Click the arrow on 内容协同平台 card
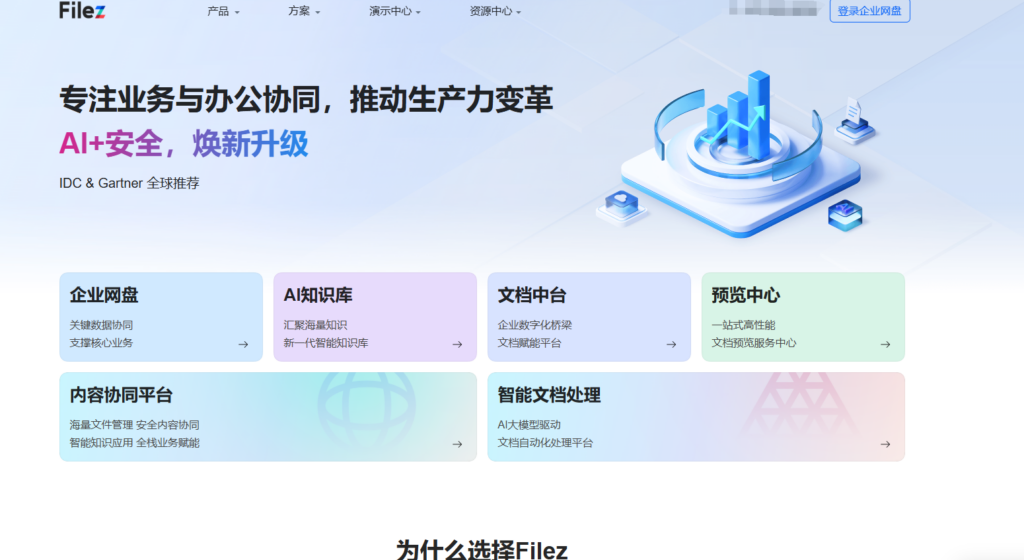The width and height of the screenshot is (1024, 560). click(x=457, y=444)
